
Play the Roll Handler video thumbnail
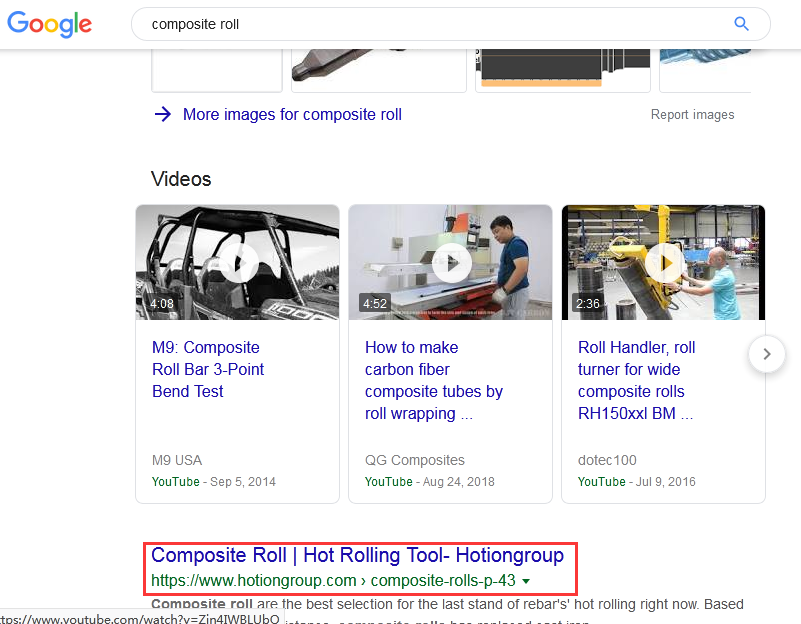tap(664, 262)
